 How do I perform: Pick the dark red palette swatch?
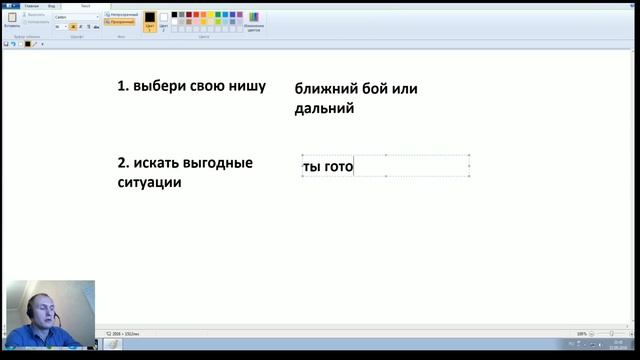[x=189, y=15]
